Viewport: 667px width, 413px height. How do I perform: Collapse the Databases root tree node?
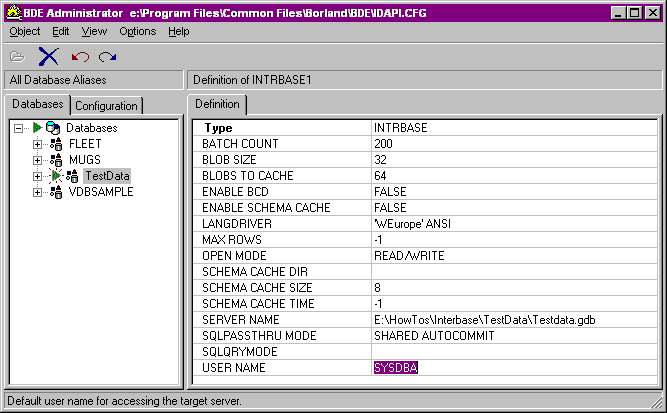[19, 128]
